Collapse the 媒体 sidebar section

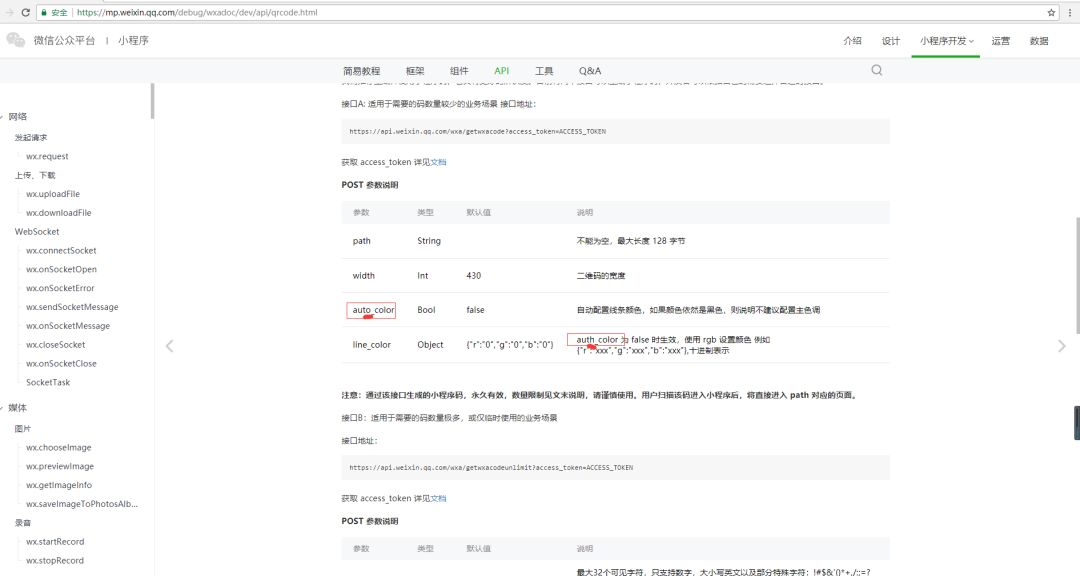2,408
